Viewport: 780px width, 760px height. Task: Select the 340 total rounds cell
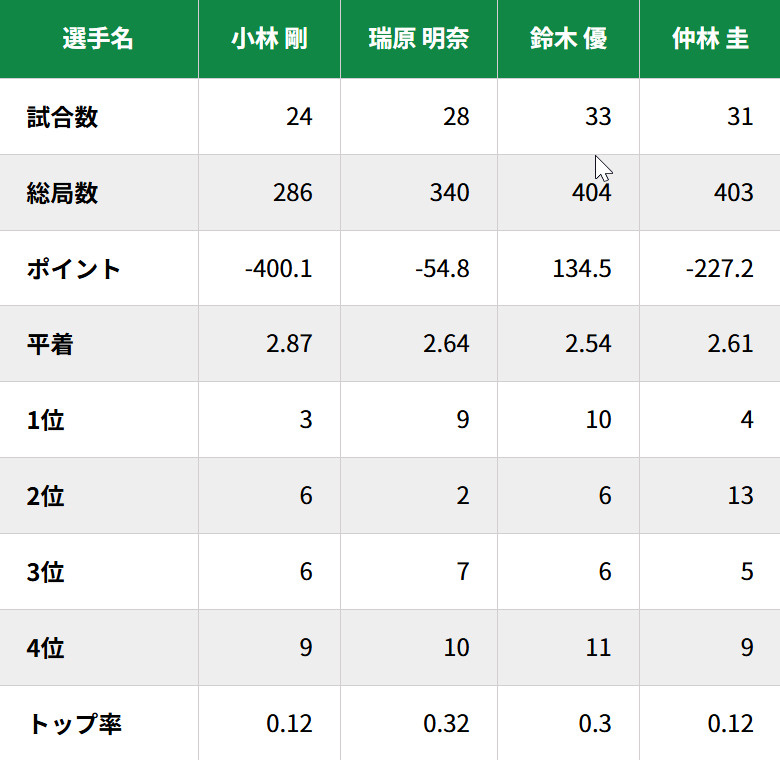click(449, 193)
